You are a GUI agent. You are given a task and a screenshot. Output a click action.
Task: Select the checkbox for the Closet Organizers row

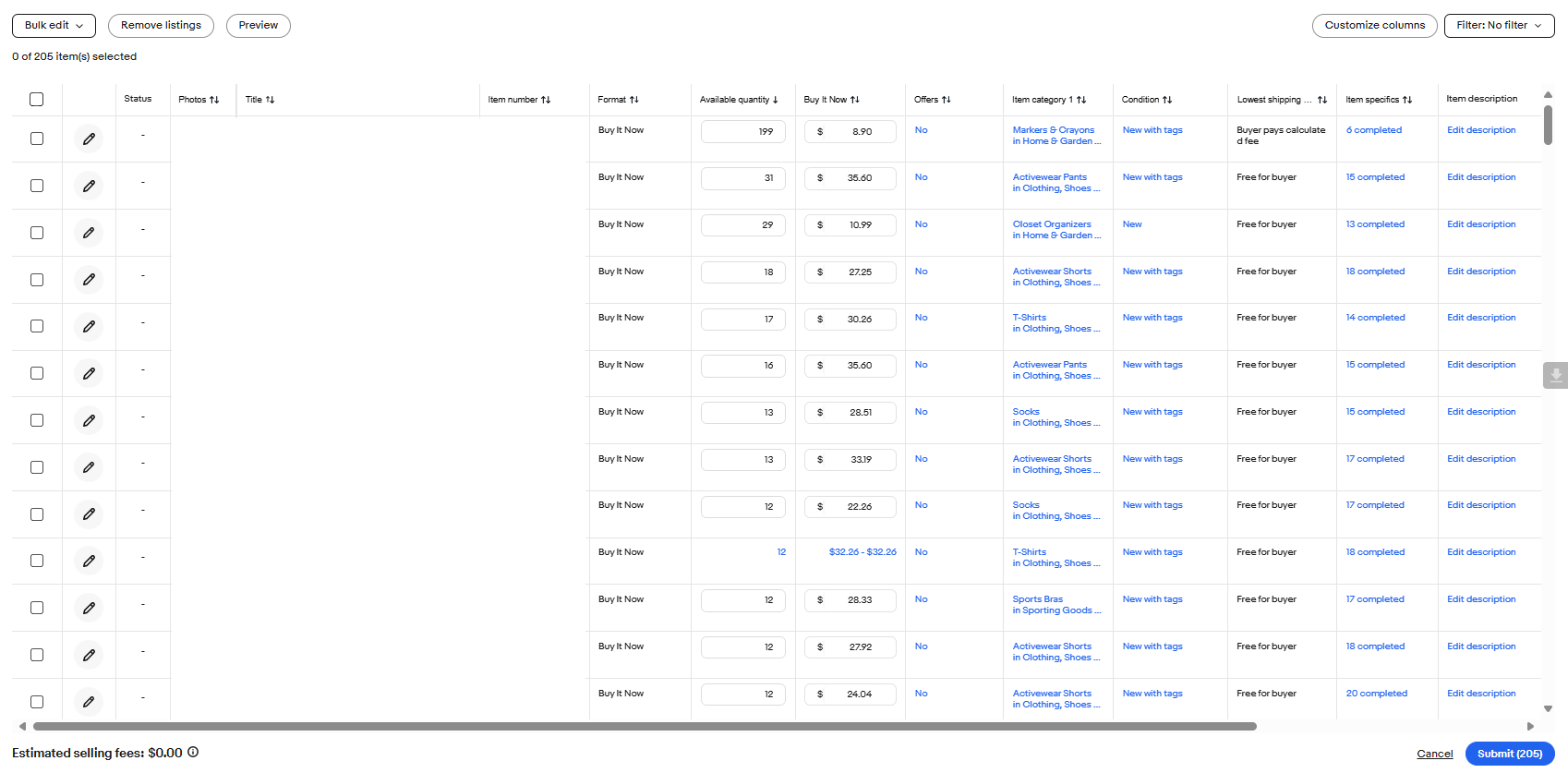(x=37, y=233)
